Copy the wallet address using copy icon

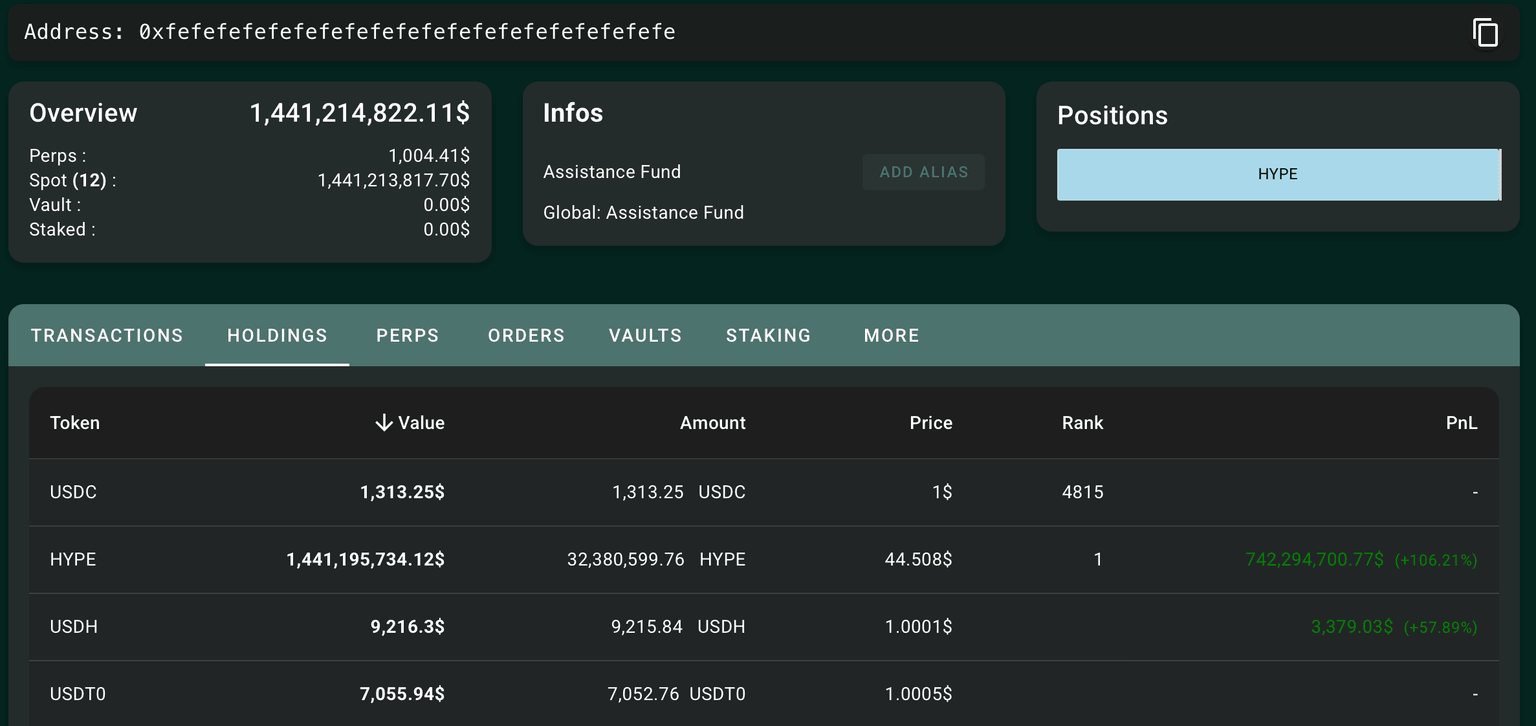[x=1485, y=32]
